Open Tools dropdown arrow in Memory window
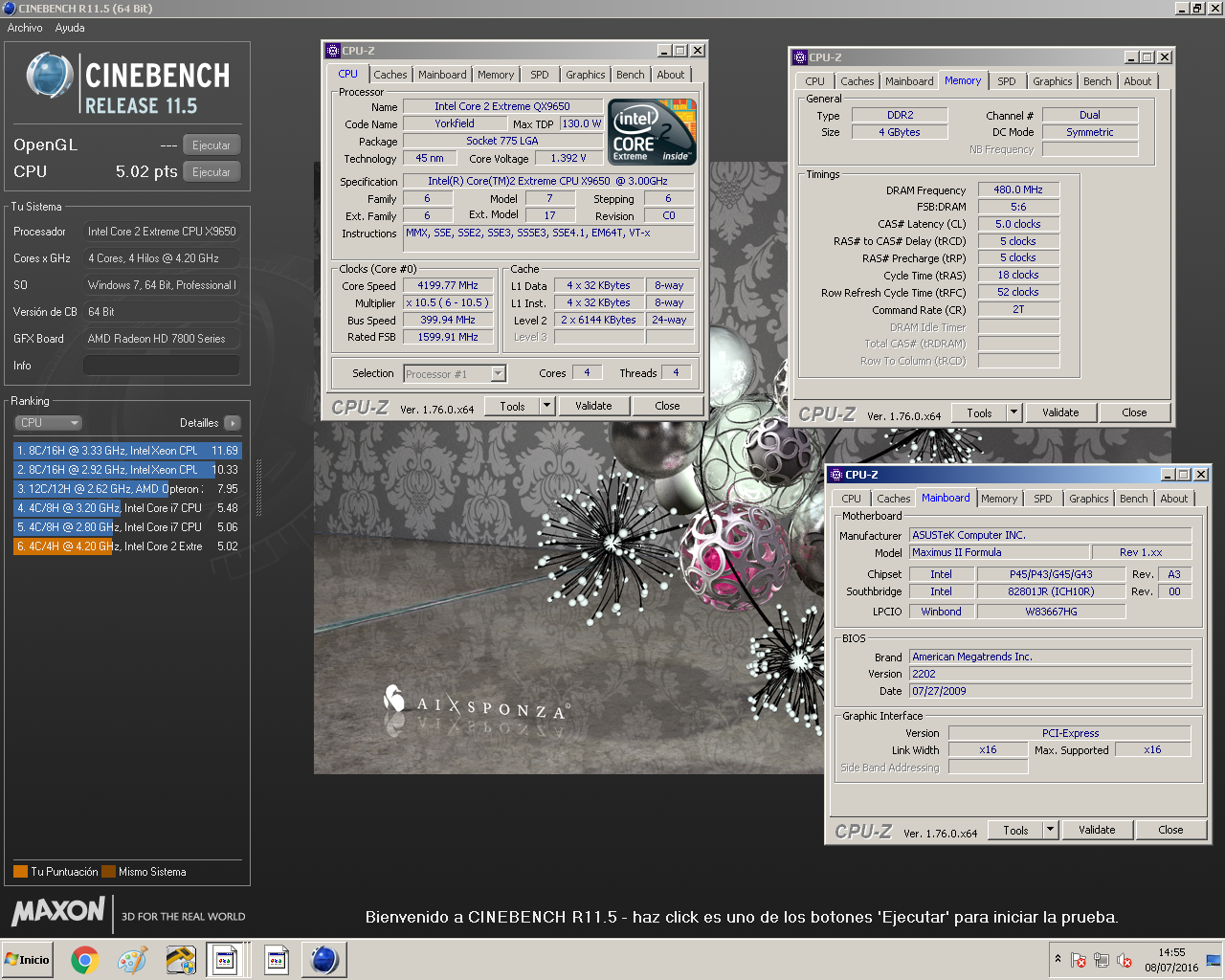This screenshot has height=980, width=1225. coord(1014,413)
